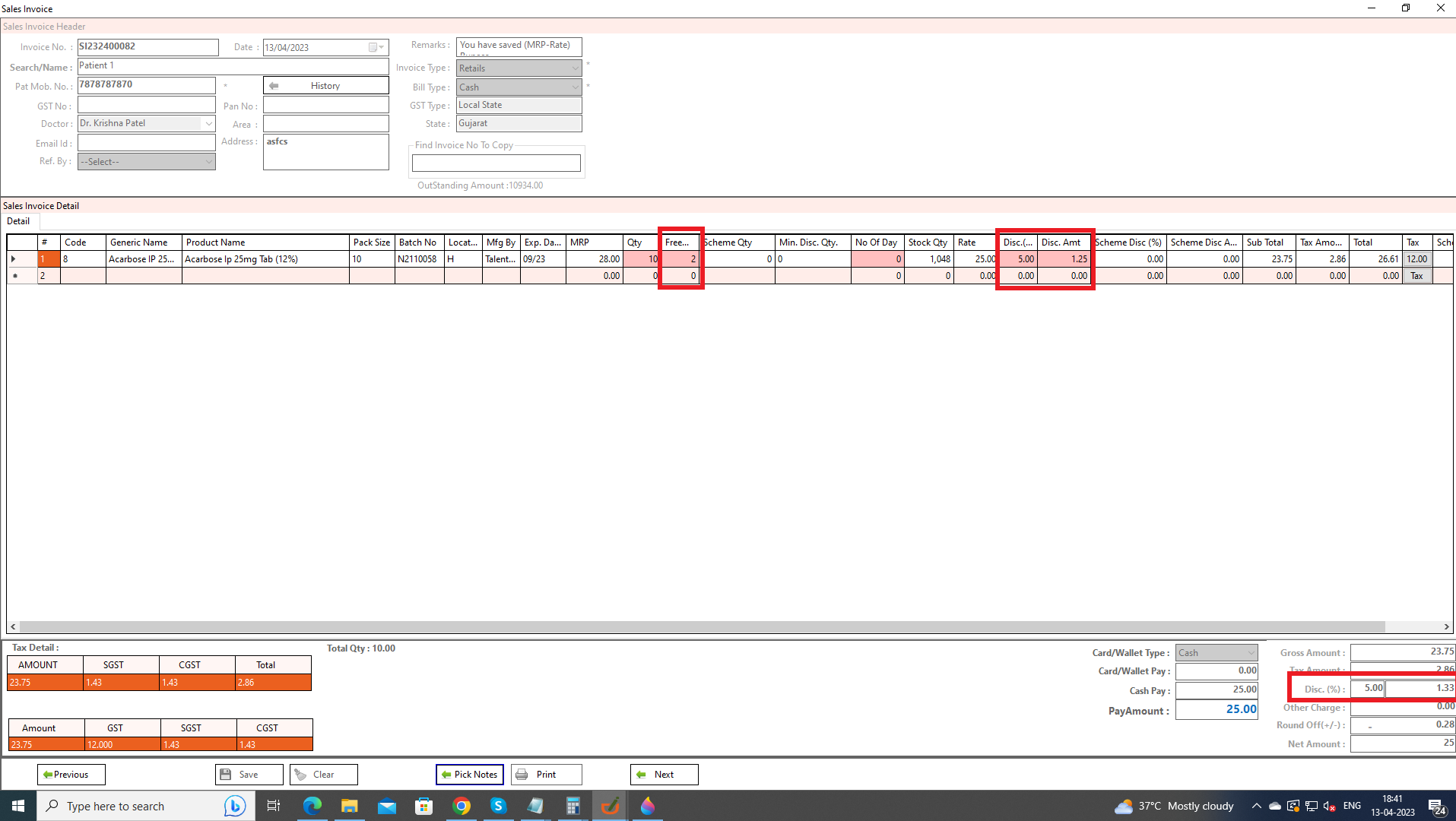Click the Tax button in row one
1456x821 pixels.
(x=1416, y=259)
